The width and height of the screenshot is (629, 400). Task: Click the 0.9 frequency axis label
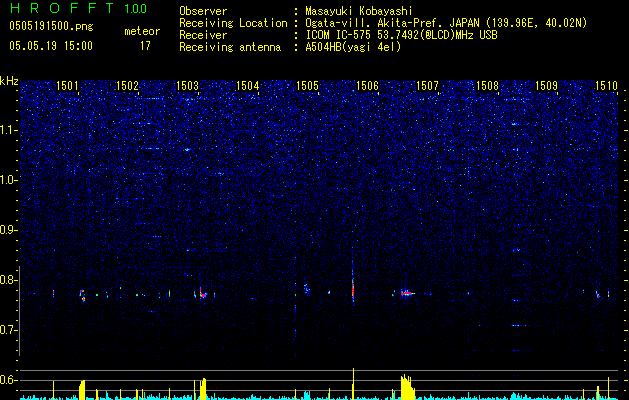coord(9,230)
